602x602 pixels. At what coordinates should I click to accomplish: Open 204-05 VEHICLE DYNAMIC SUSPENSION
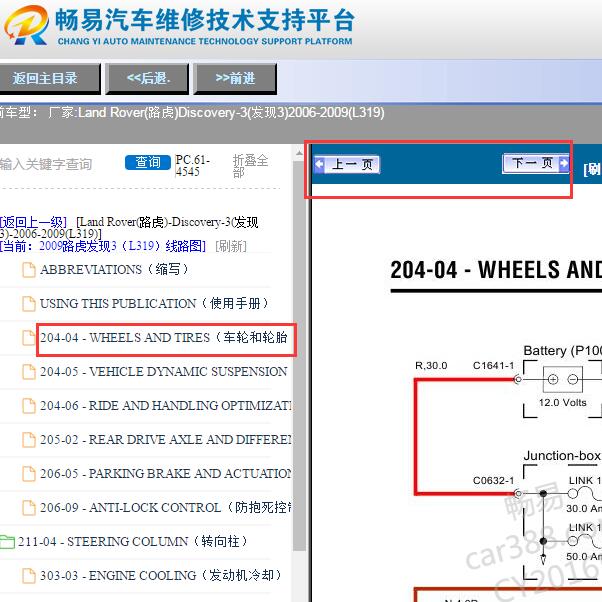(x=164, y=372)
